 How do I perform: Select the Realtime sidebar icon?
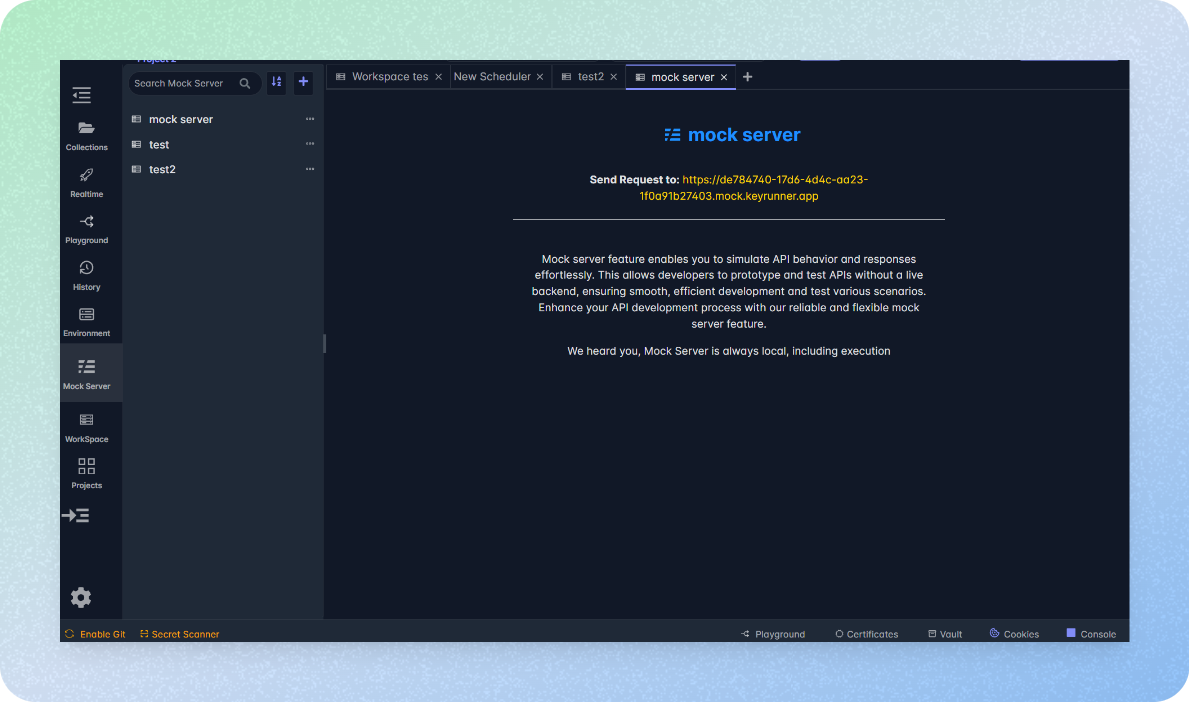click(x=86, y=180)
